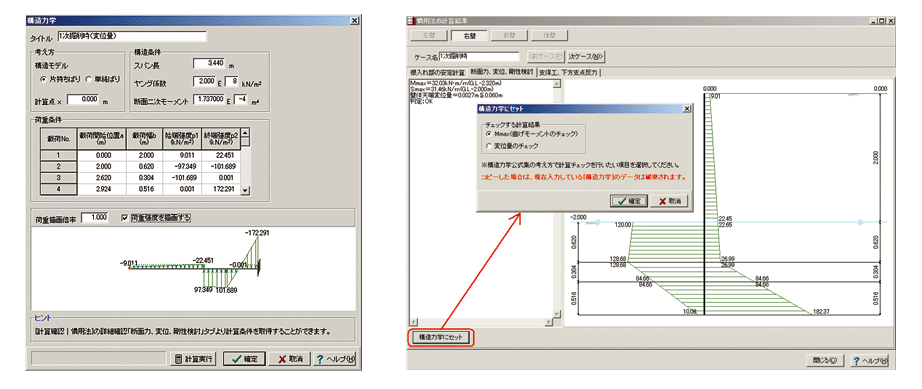The height and width of the screenshot is (389, 922).
Task: Click the results text scroll up arrow
Action: (556, 83)
